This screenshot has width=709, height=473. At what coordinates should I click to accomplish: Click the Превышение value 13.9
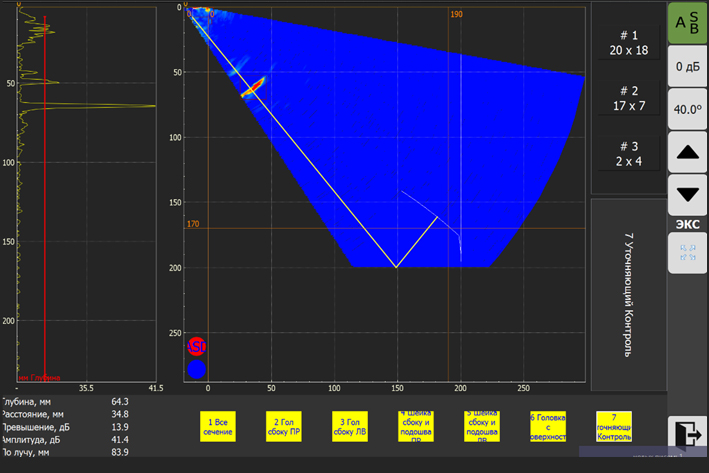tap(120, 427)
